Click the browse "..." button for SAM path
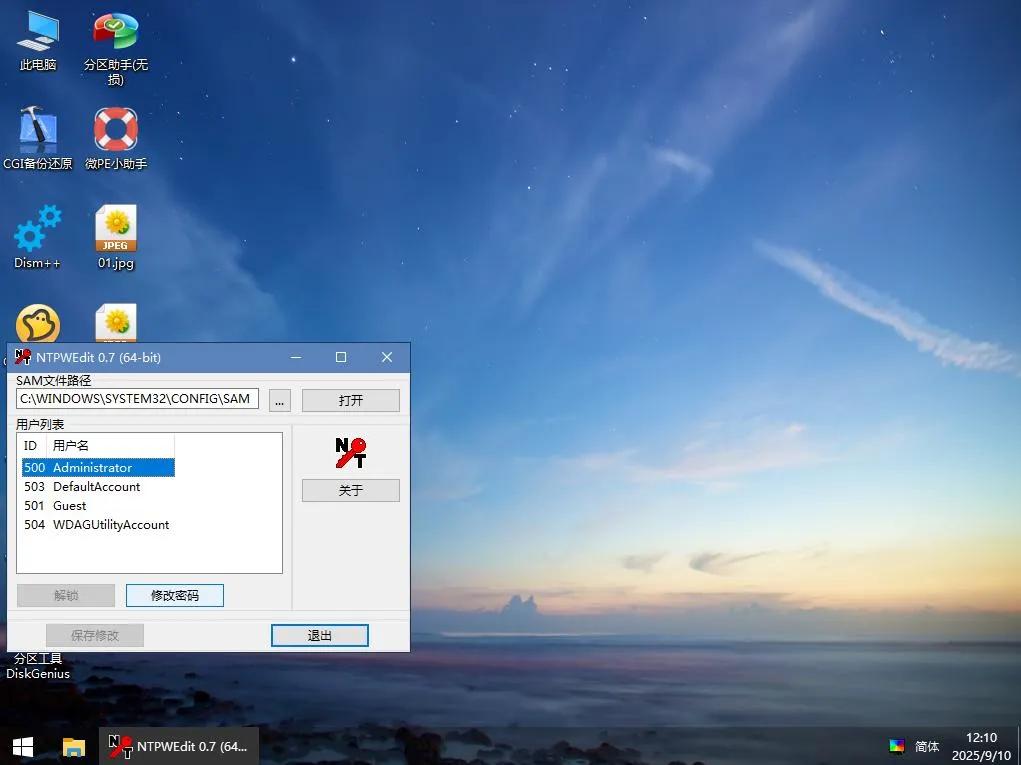 tap(280, 400)
